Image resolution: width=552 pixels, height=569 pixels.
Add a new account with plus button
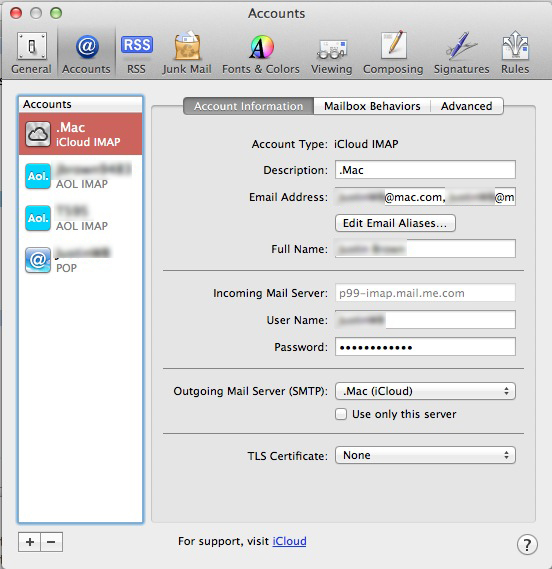pyautogui.click(x=30, y=542)
